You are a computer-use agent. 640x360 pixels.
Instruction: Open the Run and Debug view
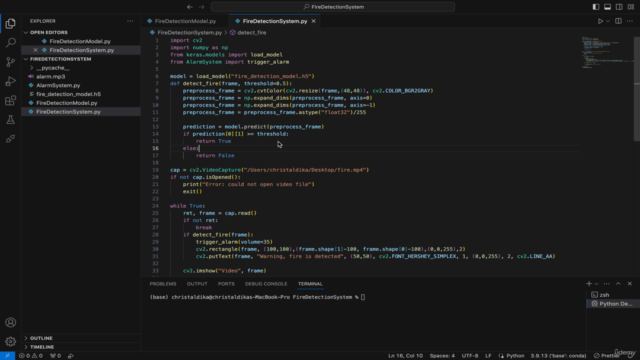11,81
